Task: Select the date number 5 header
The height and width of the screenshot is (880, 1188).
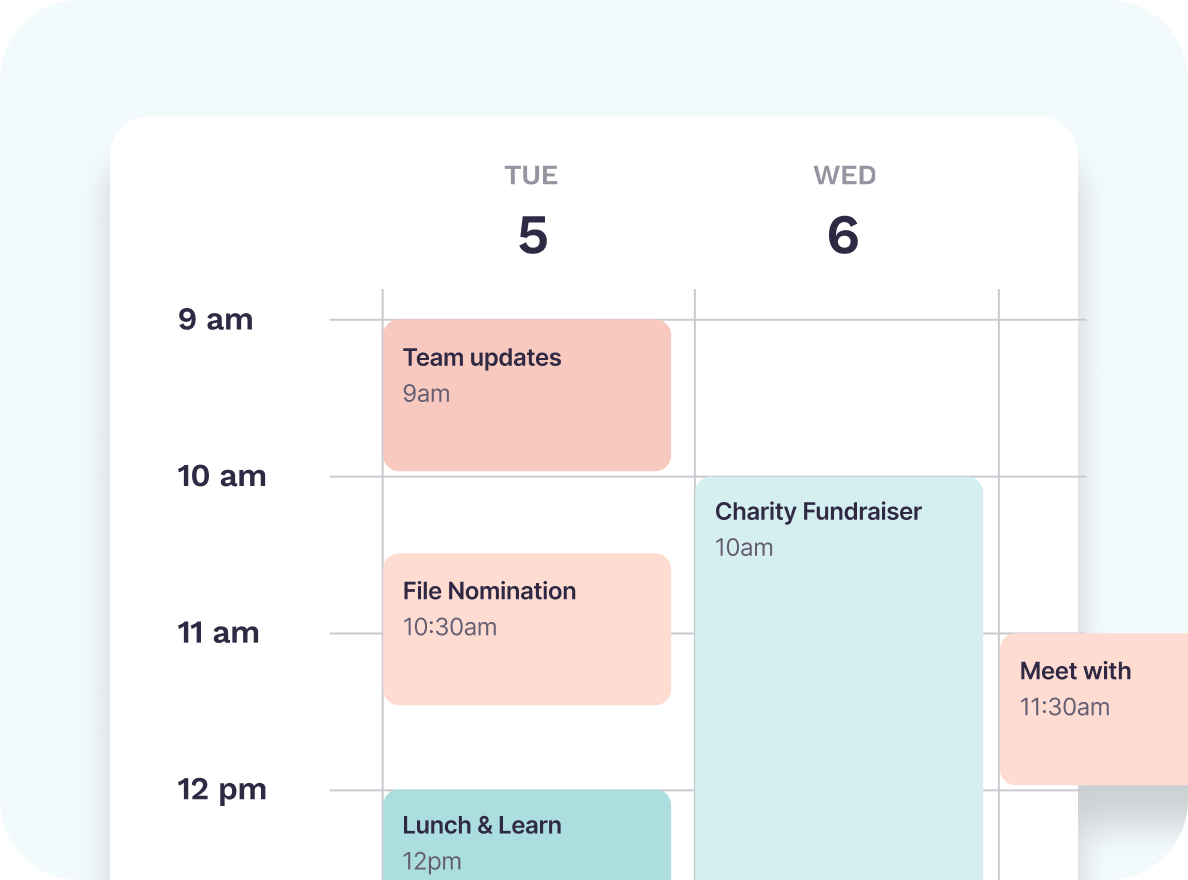Action: pyautogui.click(x=532, y=236)
